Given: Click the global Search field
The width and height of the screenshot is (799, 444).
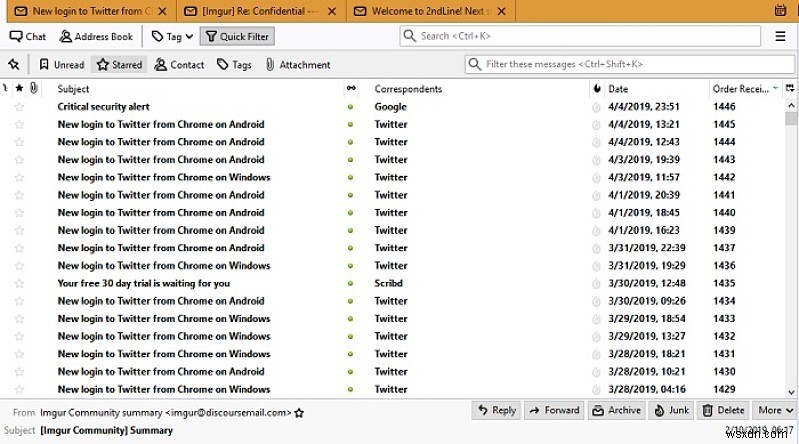Looking at the screenshot, I should 580,36.
